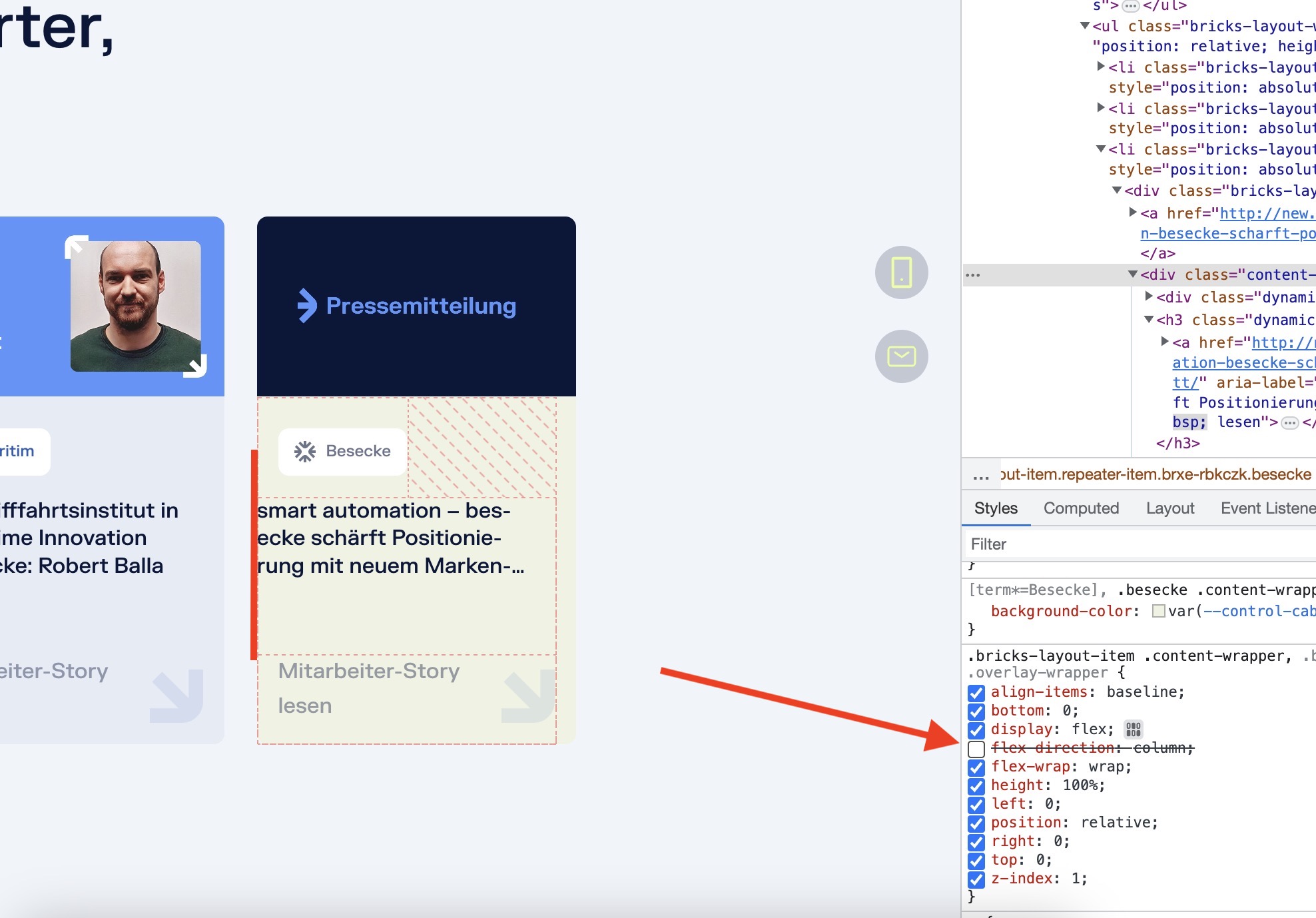Click the ellipsis beside the selected DOM row
1316x918 pixels.
973,275
